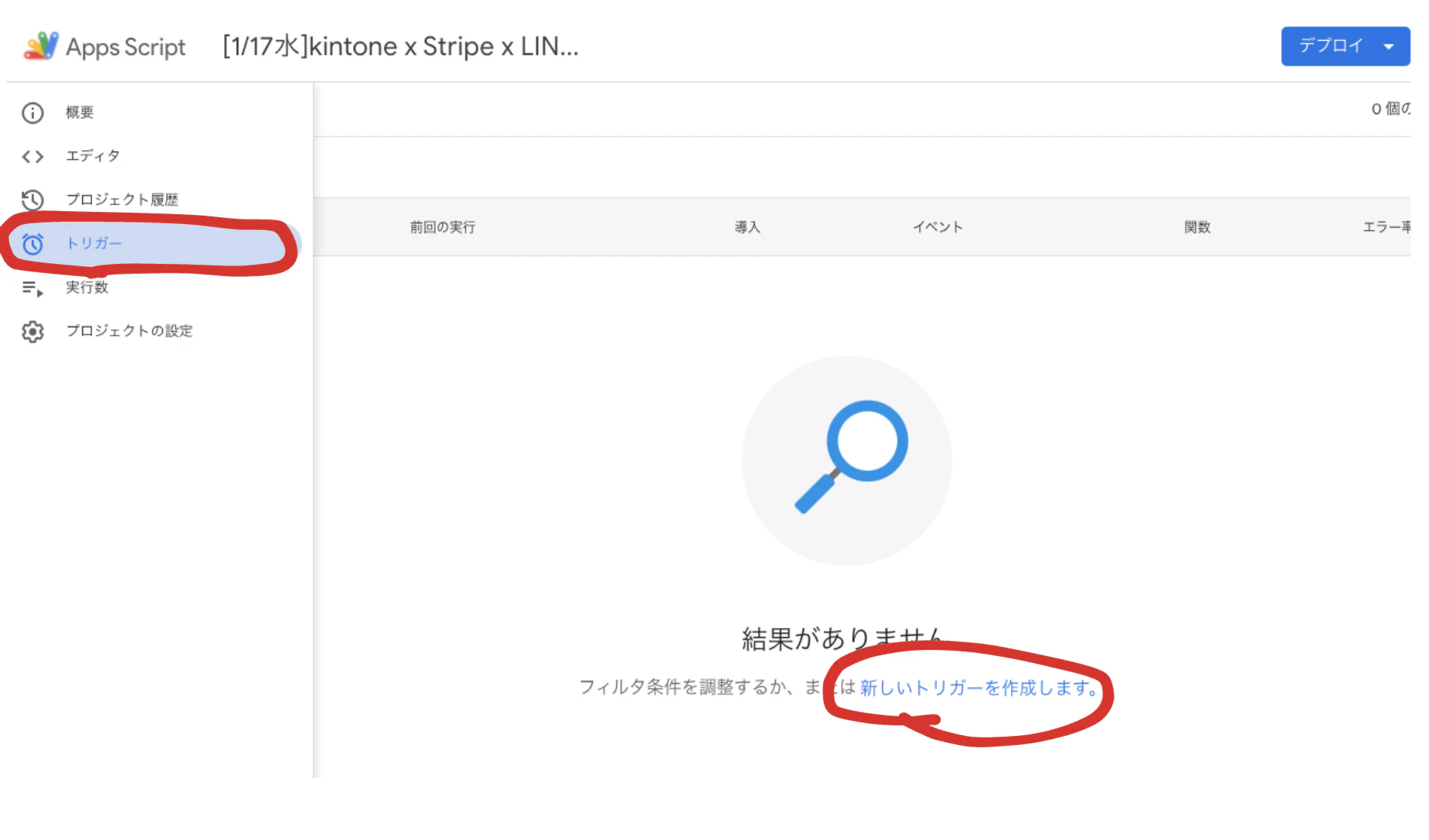Select the 前回の実行 column header

[x=441, y=226]
